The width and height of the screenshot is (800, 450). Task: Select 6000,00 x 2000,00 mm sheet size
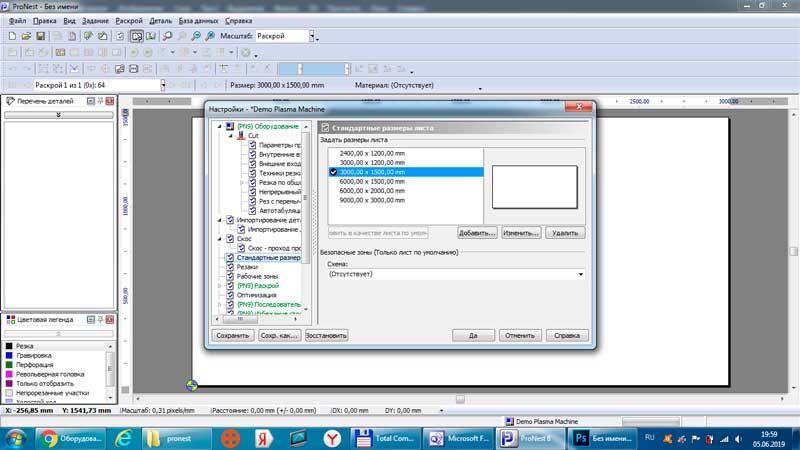(x=372, y=191)
